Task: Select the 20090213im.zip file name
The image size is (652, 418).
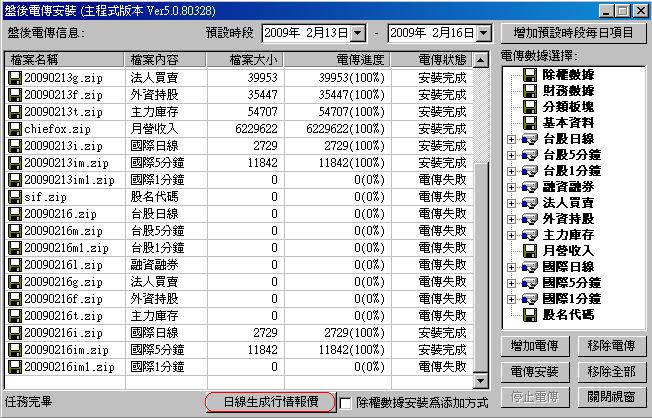Action: click(x=66, y=163)
